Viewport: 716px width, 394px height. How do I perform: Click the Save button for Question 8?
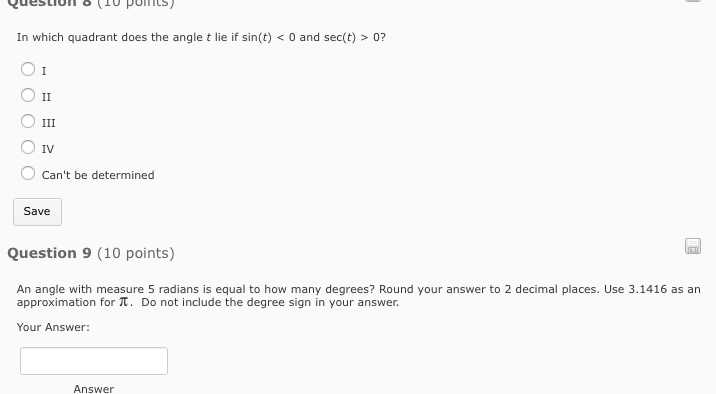pos(37,212)
